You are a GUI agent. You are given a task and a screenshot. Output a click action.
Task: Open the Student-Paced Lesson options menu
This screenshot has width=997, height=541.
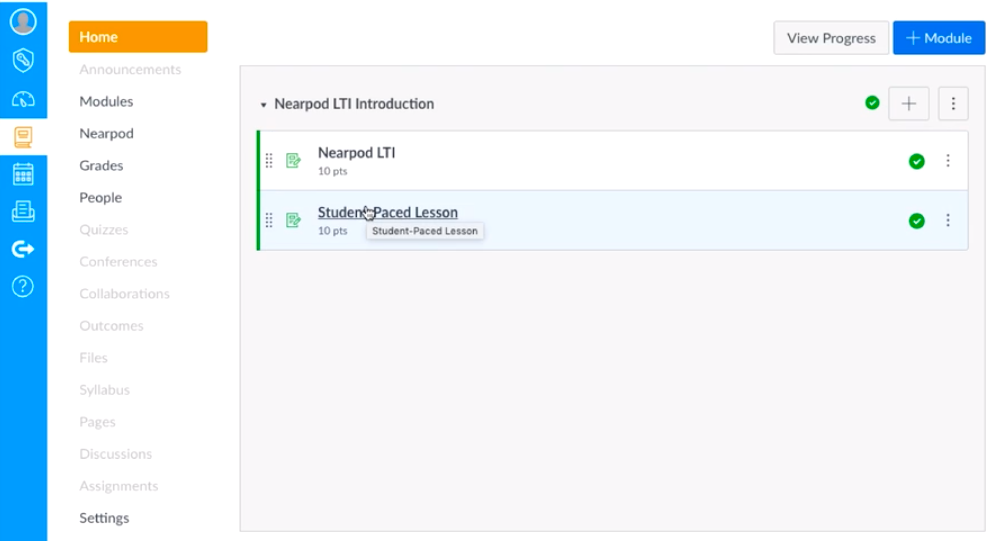(x=948, y=221)
